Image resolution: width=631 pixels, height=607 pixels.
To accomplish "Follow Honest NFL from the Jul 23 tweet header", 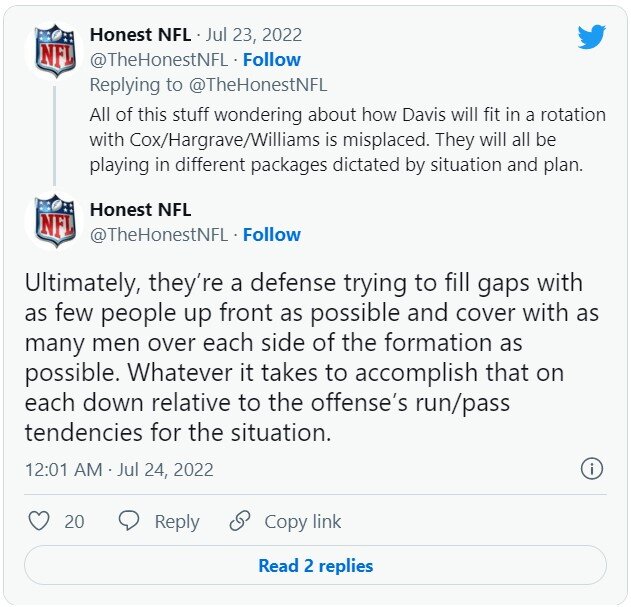I will [271, 60].
